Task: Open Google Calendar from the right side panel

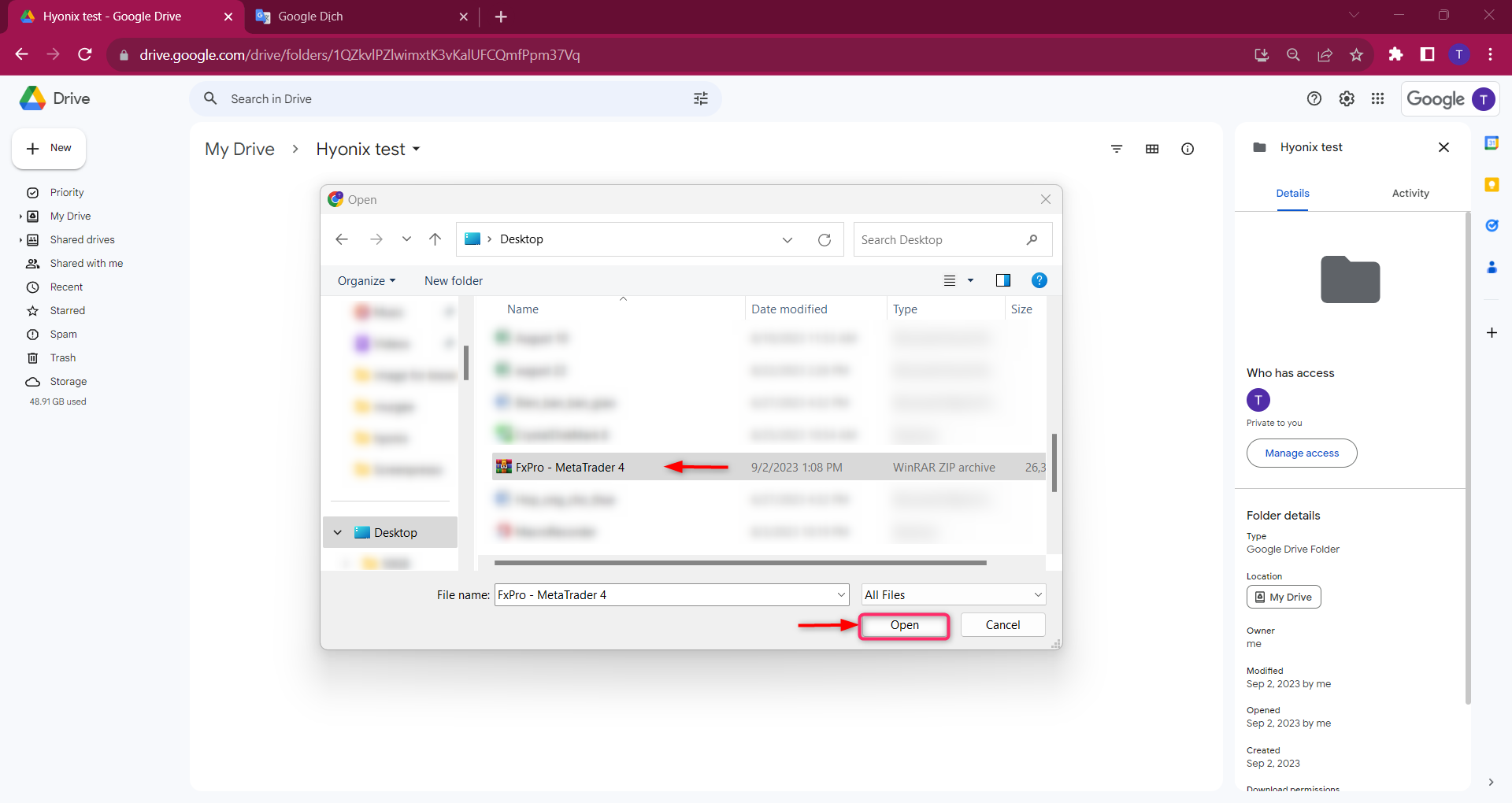Action: tap(1493, 142)
